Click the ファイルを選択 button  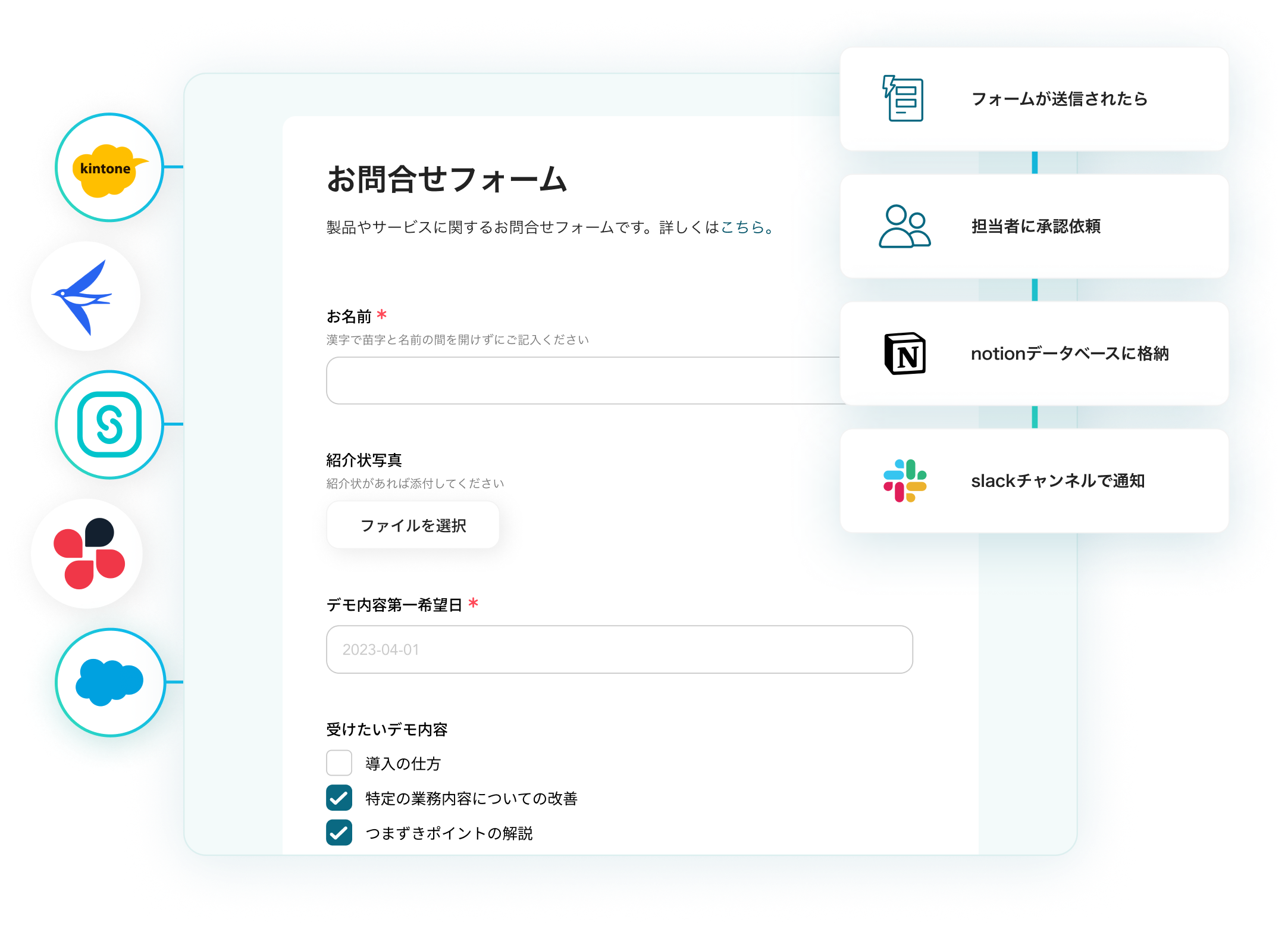[x=413, y=525]
